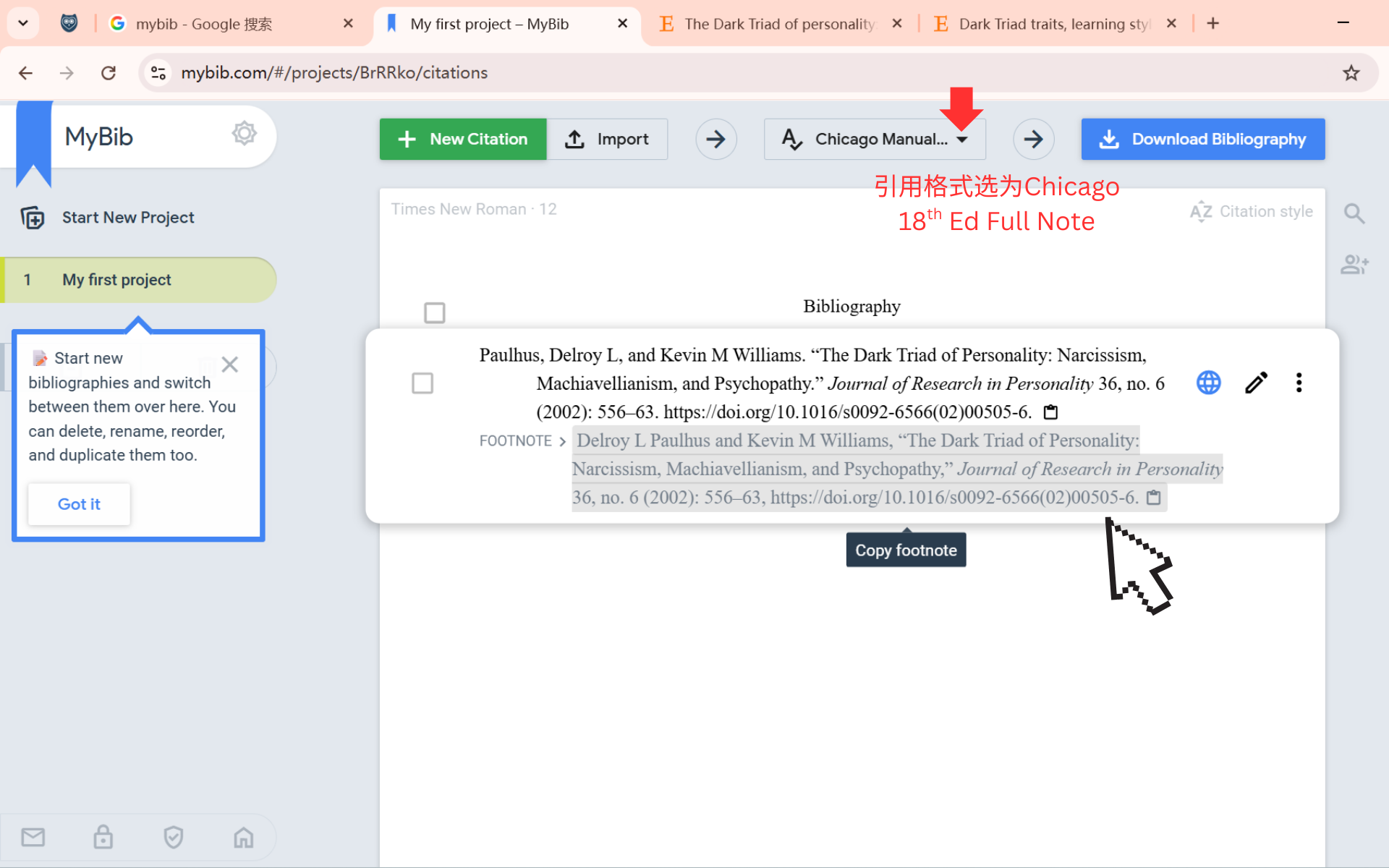Tick the checkbox for the Paulhus citation
The image size is (1389, 868).
422,383
